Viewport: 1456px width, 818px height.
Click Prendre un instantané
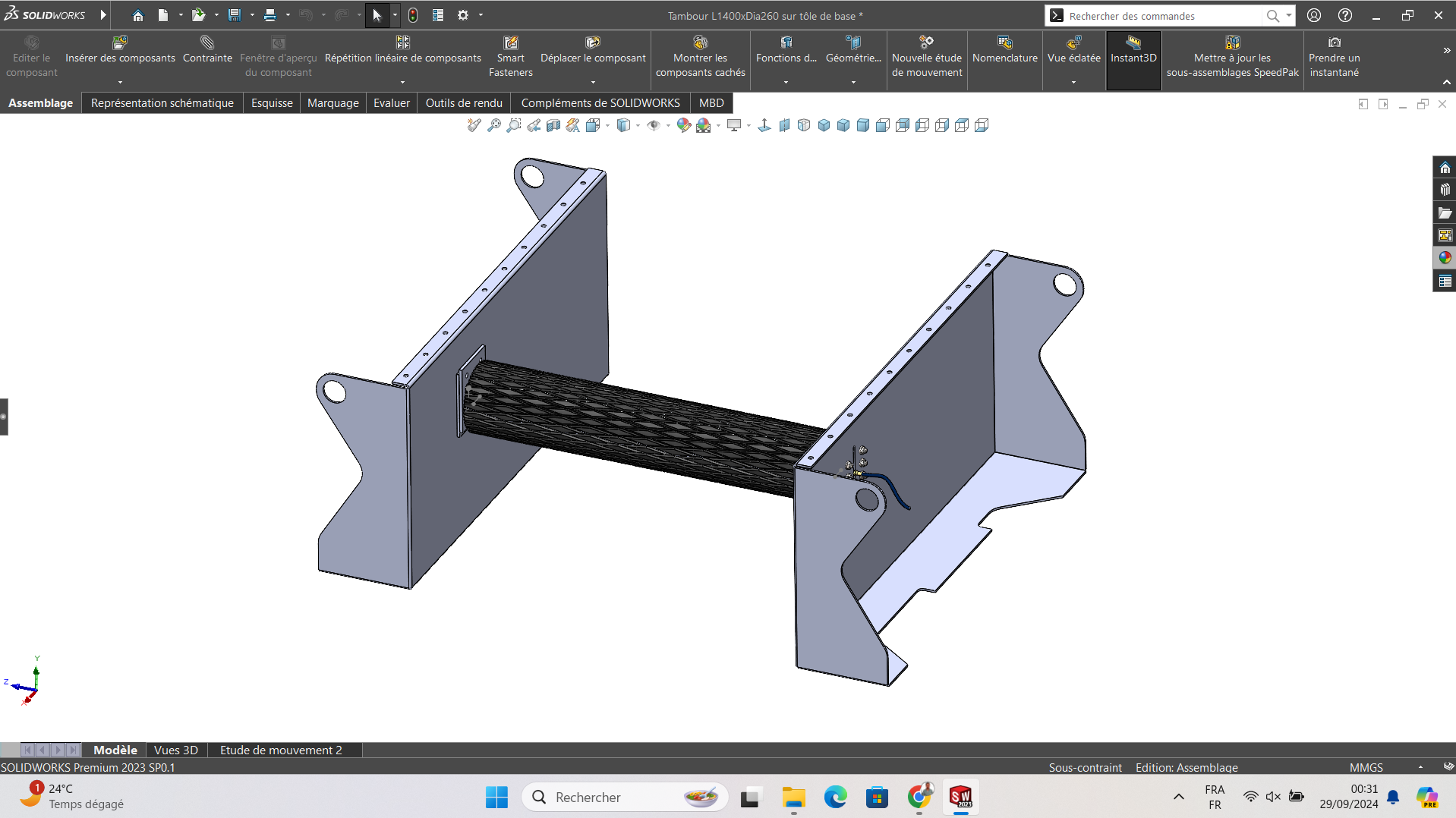tap(1335, 57)
